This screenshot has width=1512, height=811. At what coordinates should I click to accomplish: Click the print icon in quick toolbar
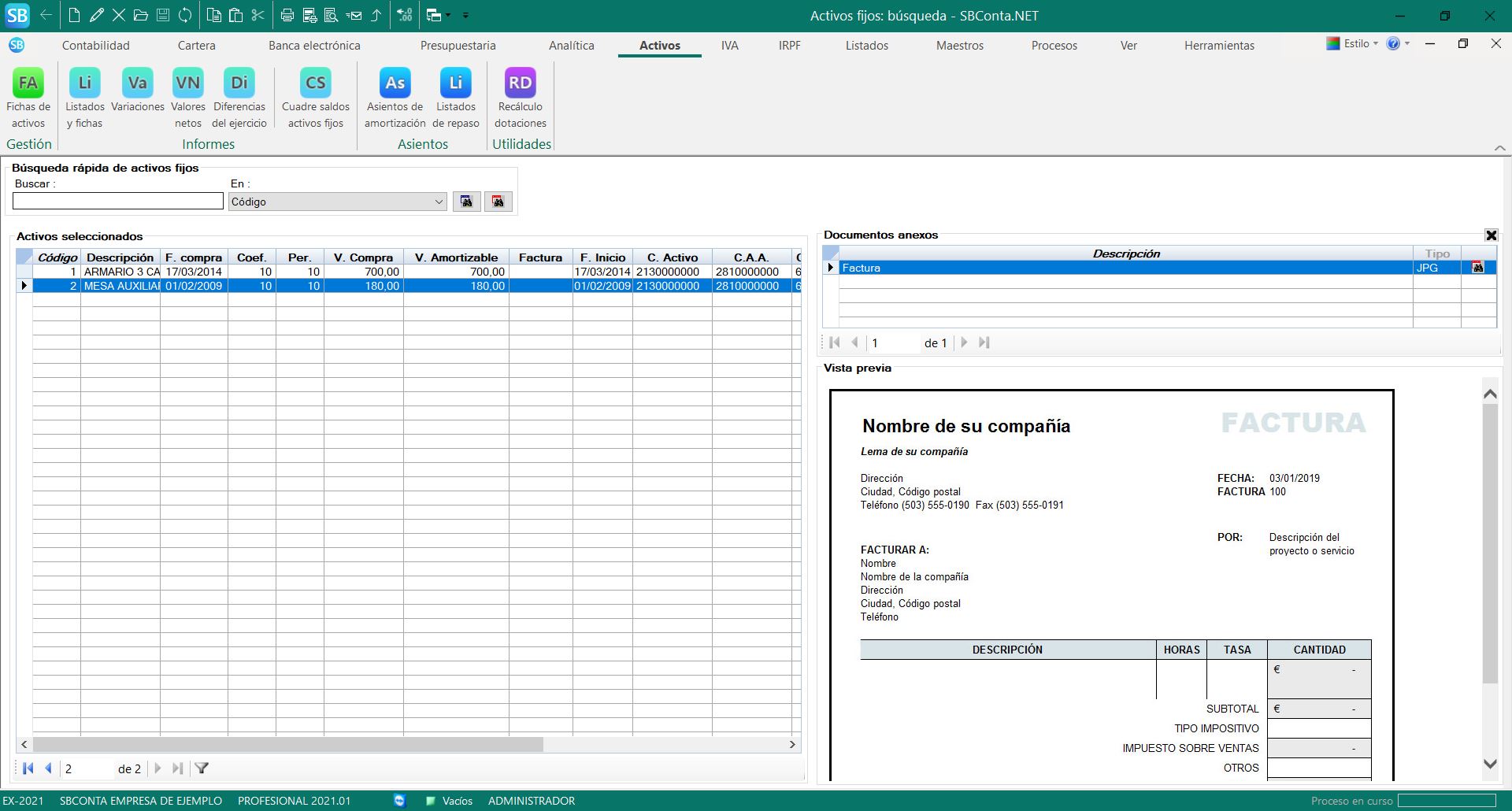(x=287, y=15)
